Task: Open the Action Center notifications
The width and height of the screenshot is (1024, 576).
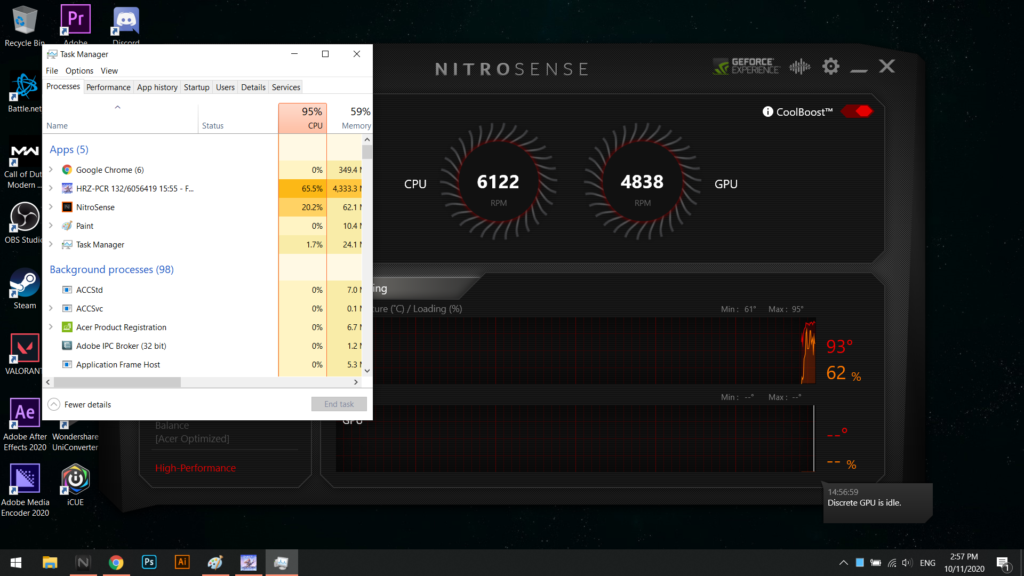Action: tap(1003, 563)
